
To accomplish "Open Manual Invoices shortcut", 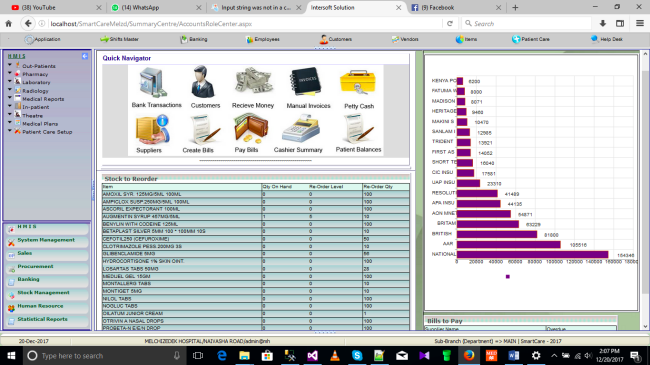I will (x=308, y=88).
